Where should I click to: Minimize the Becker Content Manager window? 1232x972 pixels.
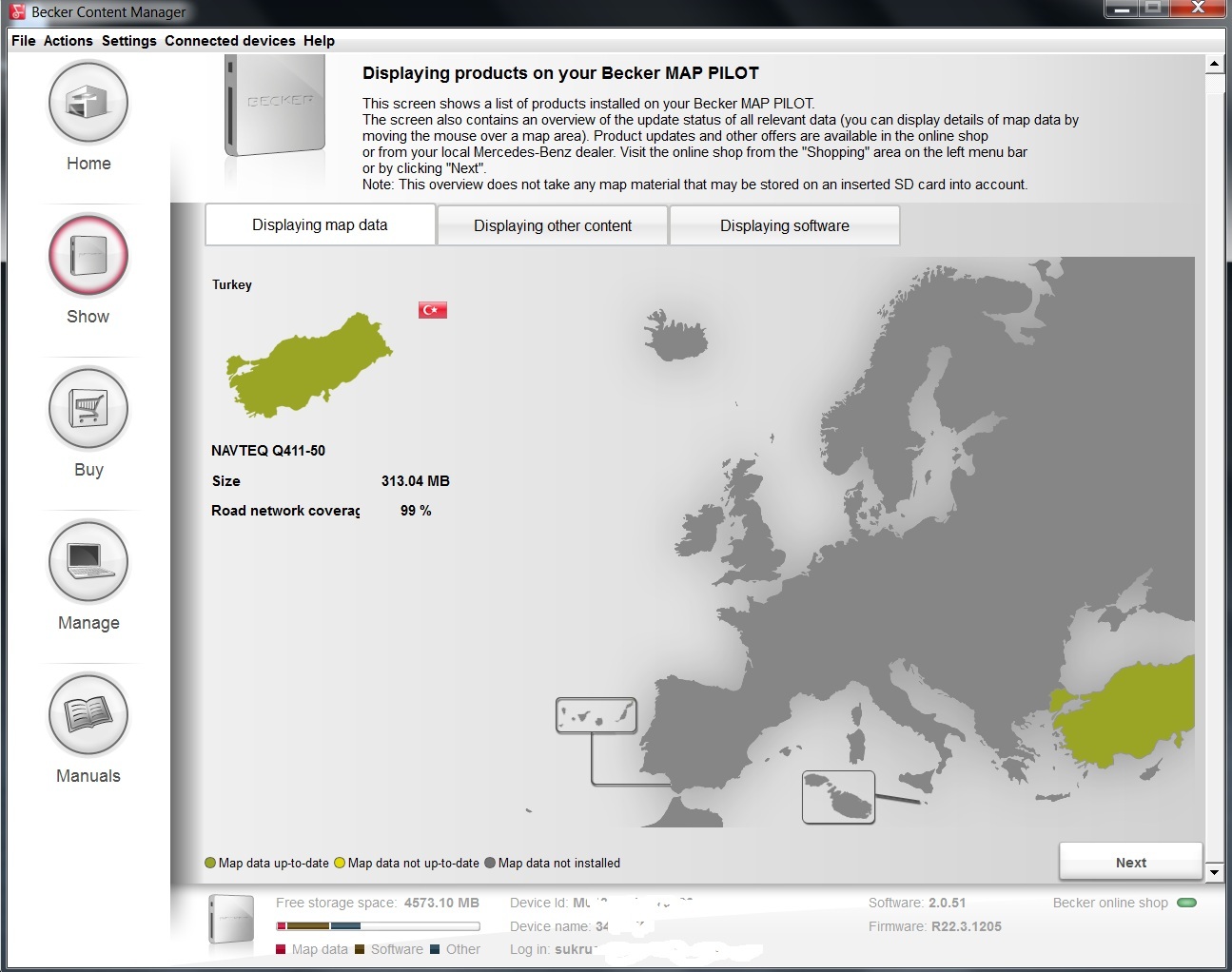(1123, 9)
